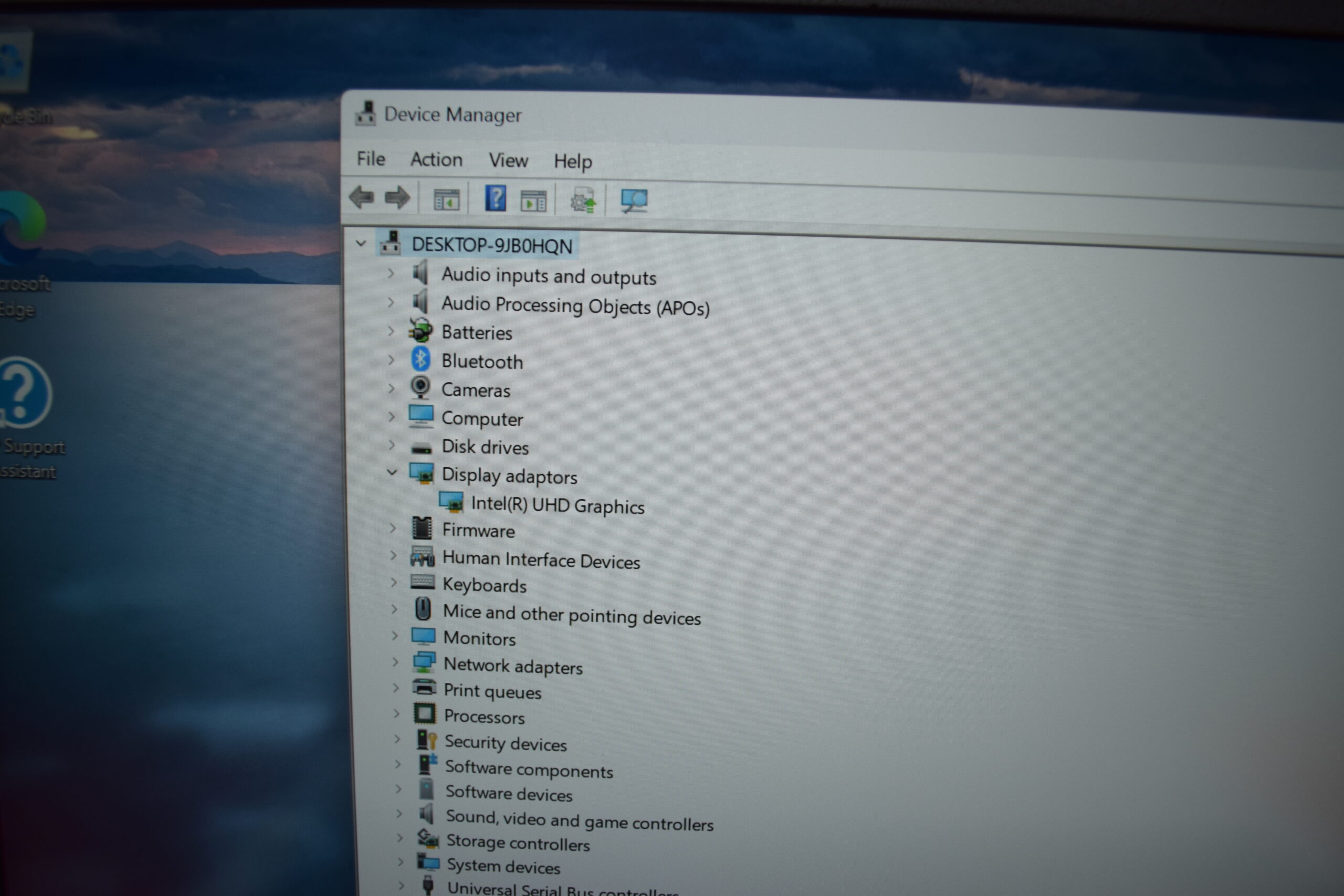Open the View menu
Viewport: 1344px width, 896px height.
(508, 161)
